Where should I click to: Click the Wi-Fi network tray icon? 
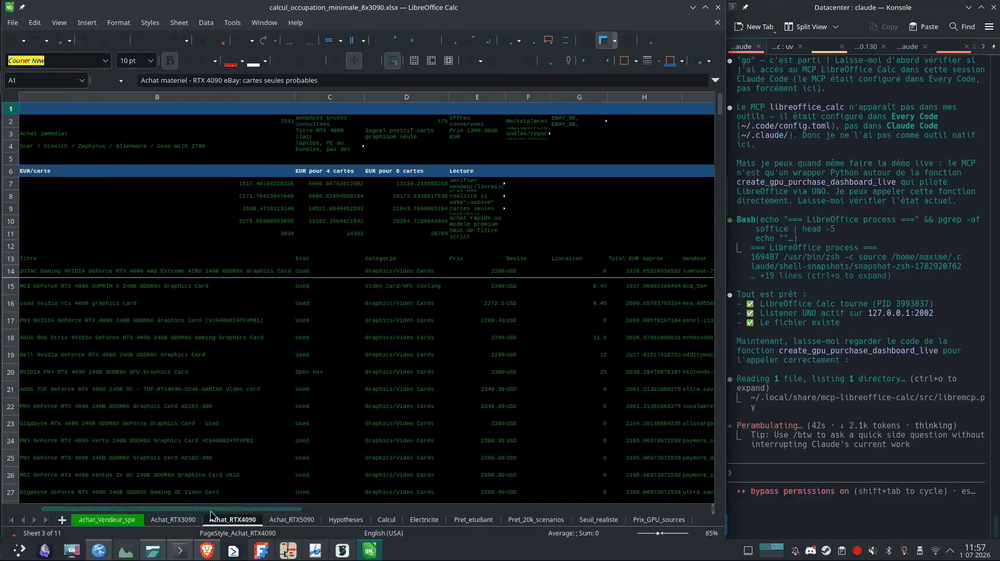click(935, 550)
